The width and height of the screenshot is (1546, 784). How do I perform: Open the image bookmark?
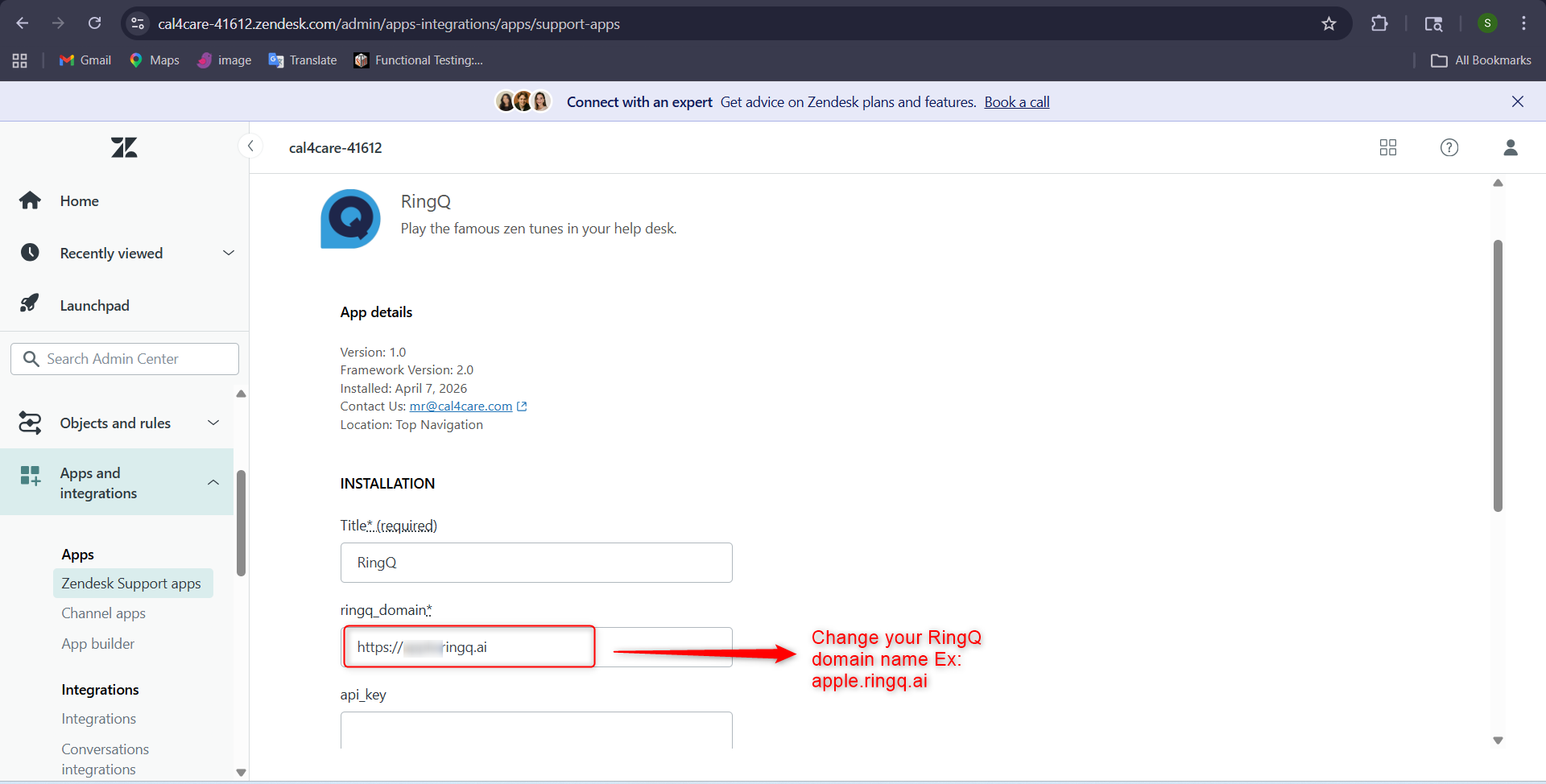click(225, 60)
